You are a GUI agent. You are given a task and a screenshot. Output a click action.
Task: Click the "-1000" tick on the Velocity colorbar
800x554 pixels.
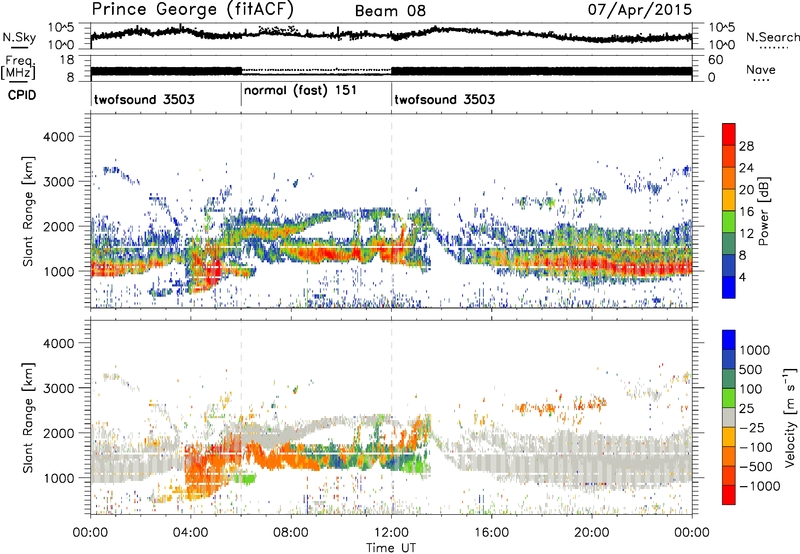[x=759, y=486]
